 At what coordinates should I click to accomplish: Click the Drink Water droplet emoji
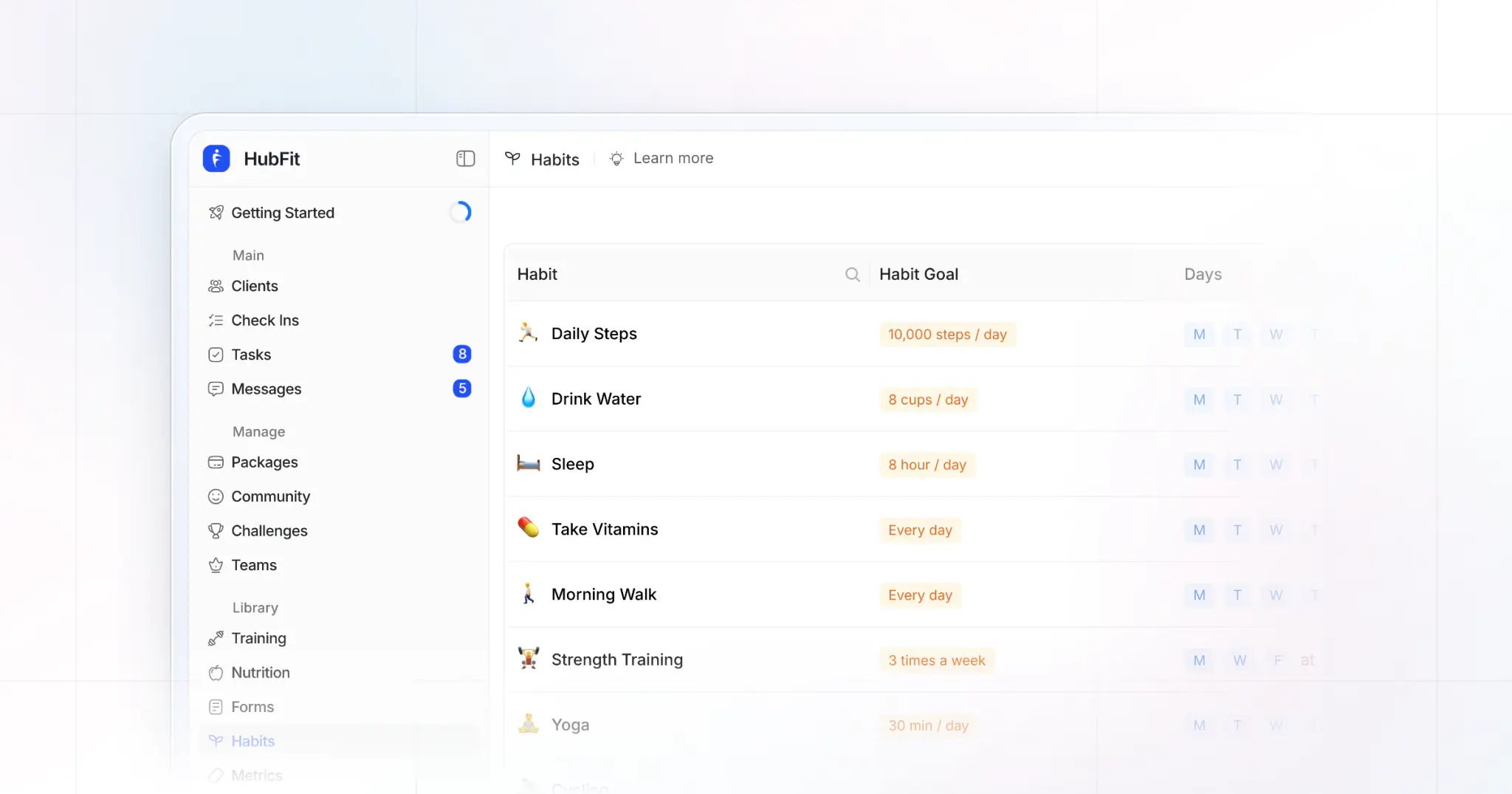(x=529, y=398)
